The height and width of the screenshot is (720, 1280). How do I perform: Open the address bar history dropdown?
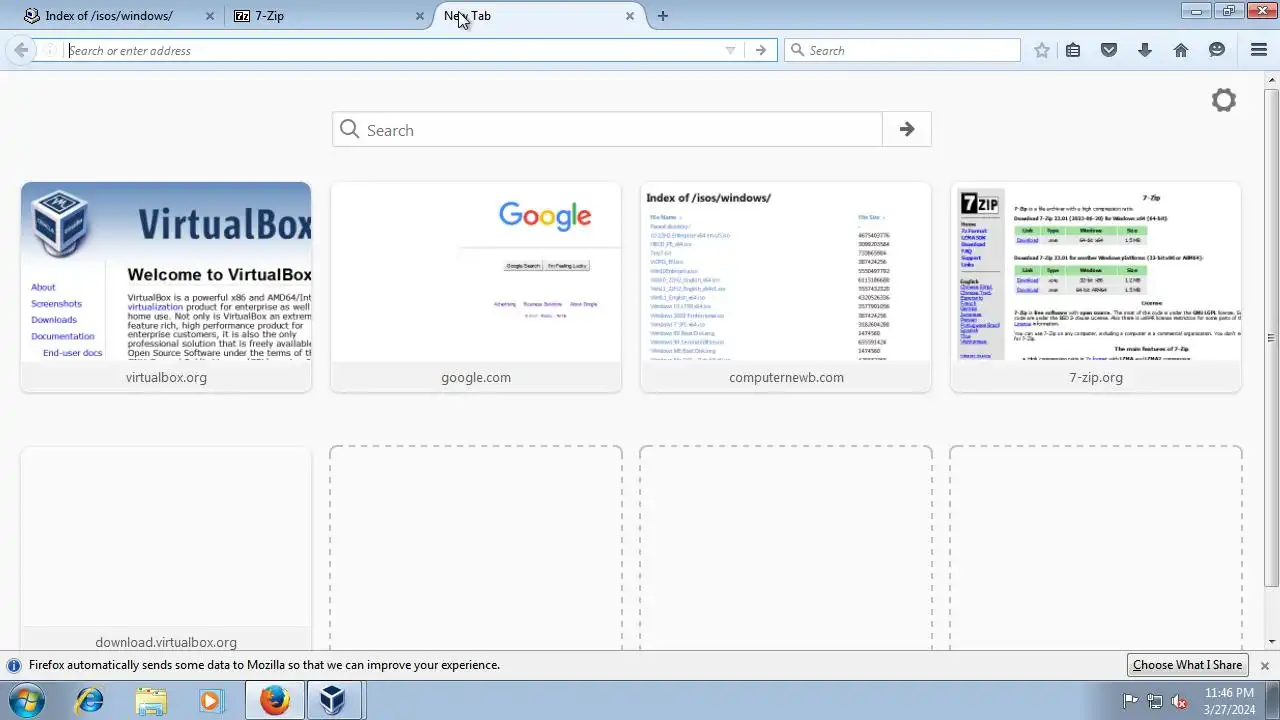pyautogui.click(x=730, y=50)
